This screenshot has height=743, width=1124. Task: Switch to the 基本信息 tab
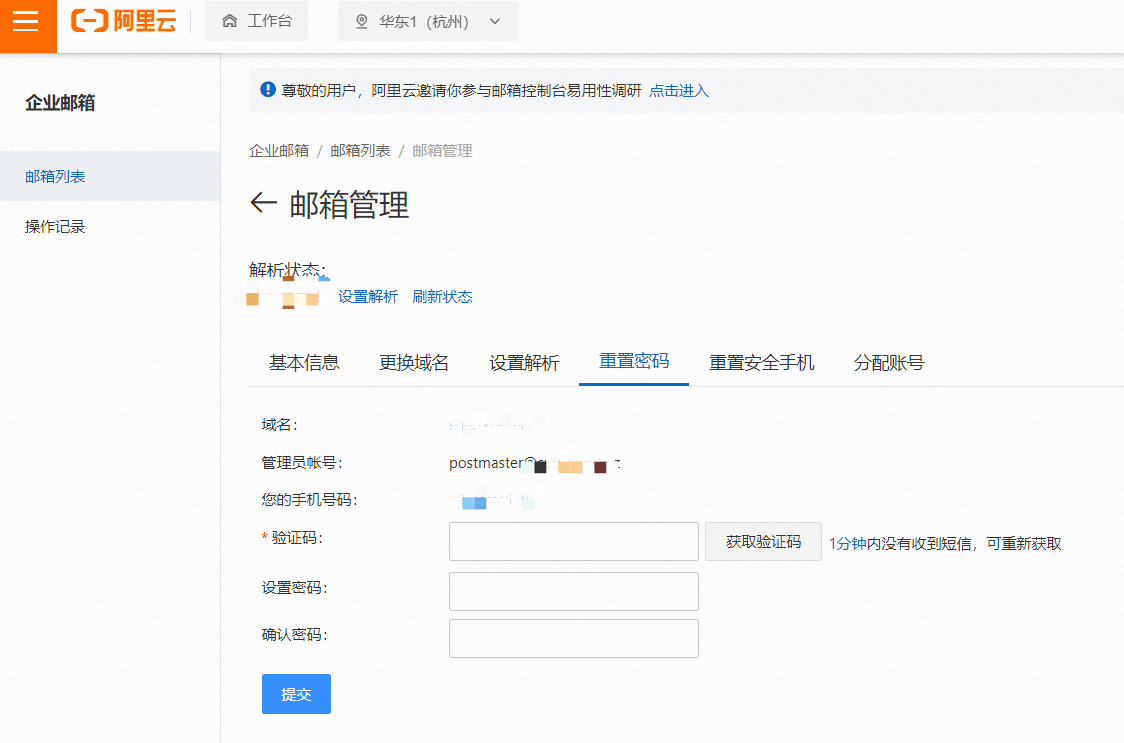[303, 363]
